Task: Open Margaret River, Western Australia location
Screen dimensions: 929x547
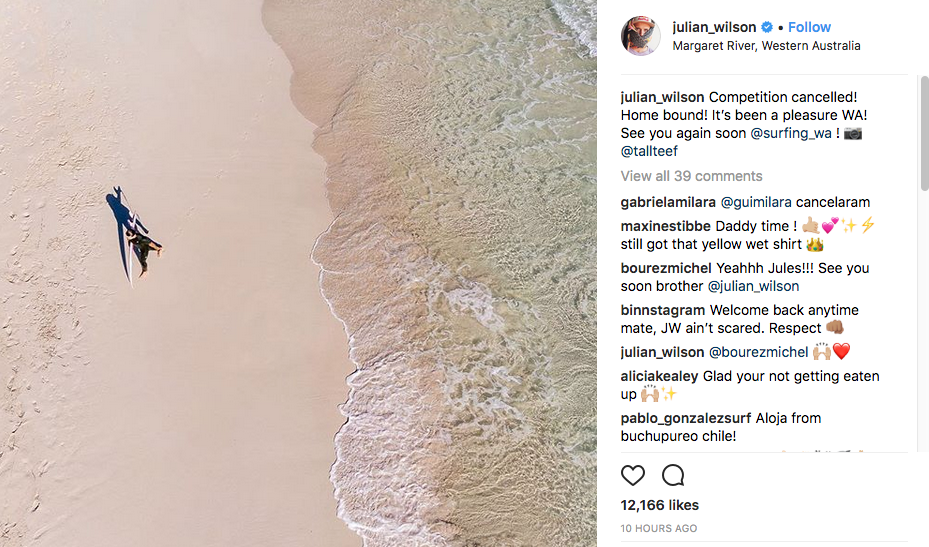Action: pyautogui.click(x=766, y=46)
